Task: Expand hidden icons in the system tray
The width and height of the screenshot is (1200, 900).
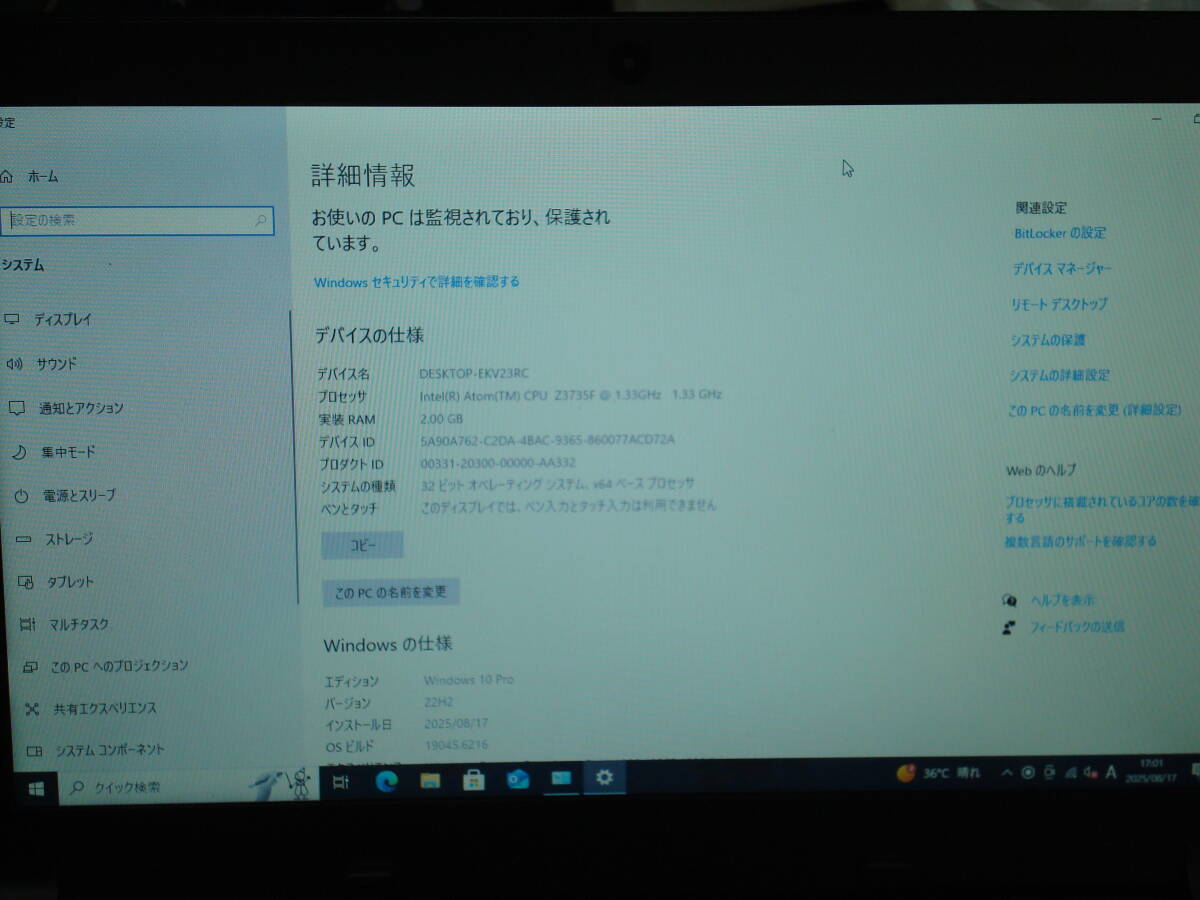Action: (x=1006, y=773)
